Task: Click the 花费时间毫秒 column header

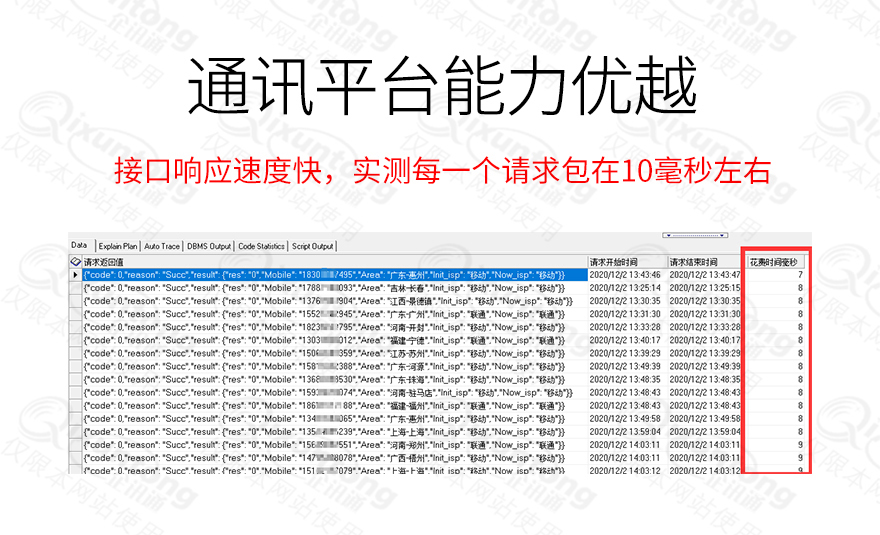Action: click(x=778, y=261)
